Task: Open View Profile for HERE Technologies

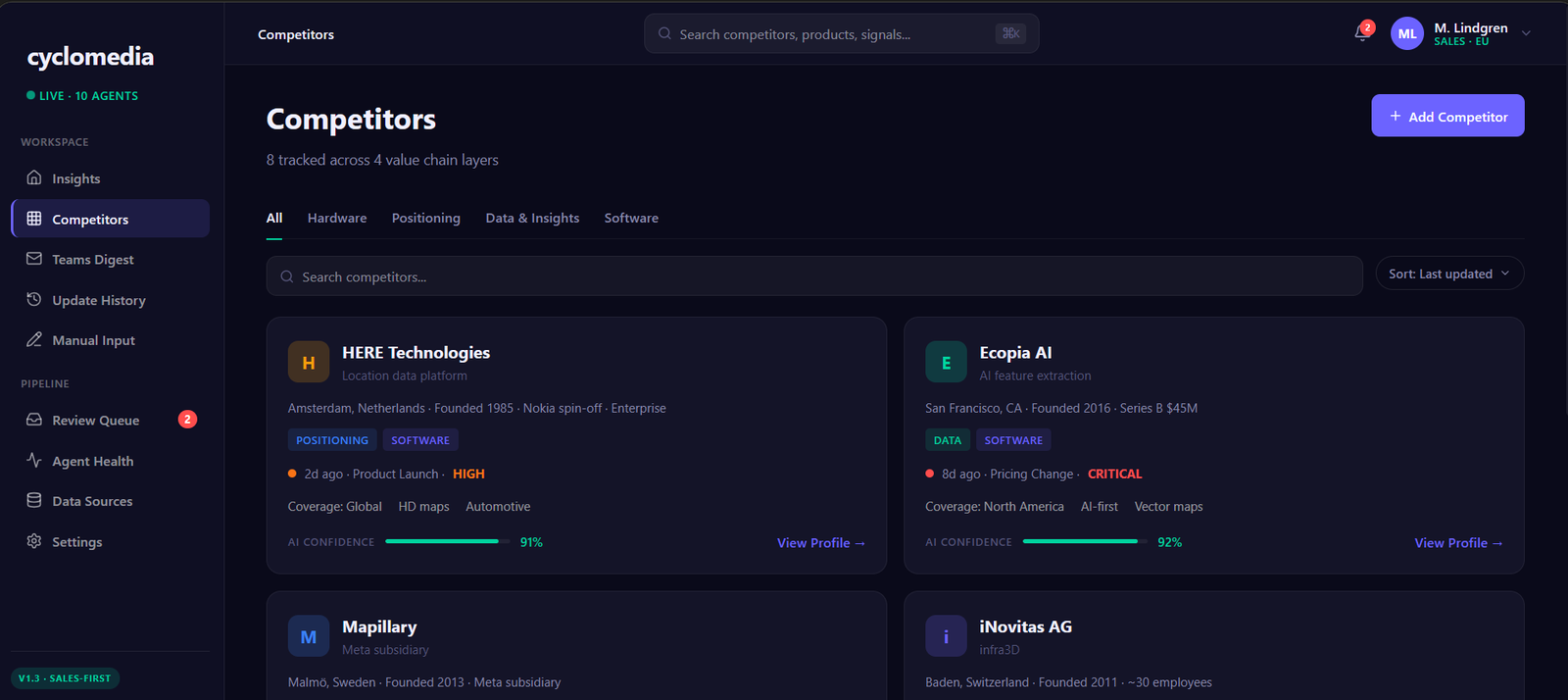Action: (821, 542)
